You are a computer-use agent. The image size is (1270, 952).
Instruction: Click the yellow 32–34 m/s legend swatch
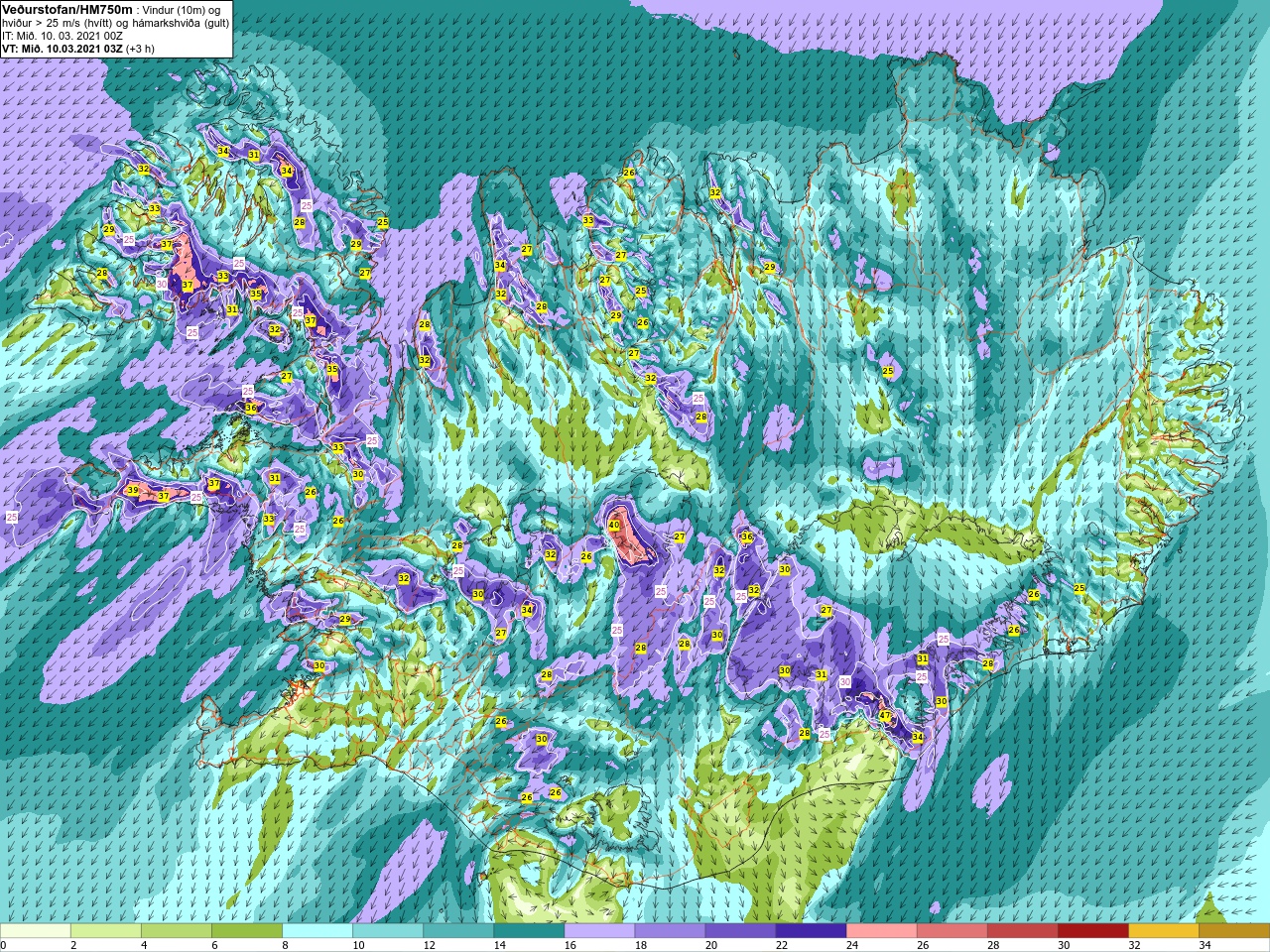click(1163, 931)
